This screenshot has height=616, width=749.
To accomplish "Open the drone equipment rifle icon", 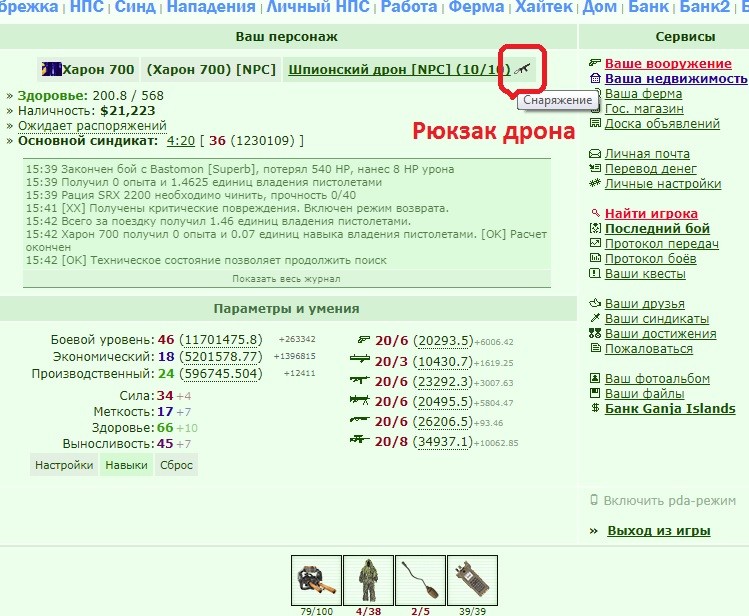I will (x=523, y=69).
